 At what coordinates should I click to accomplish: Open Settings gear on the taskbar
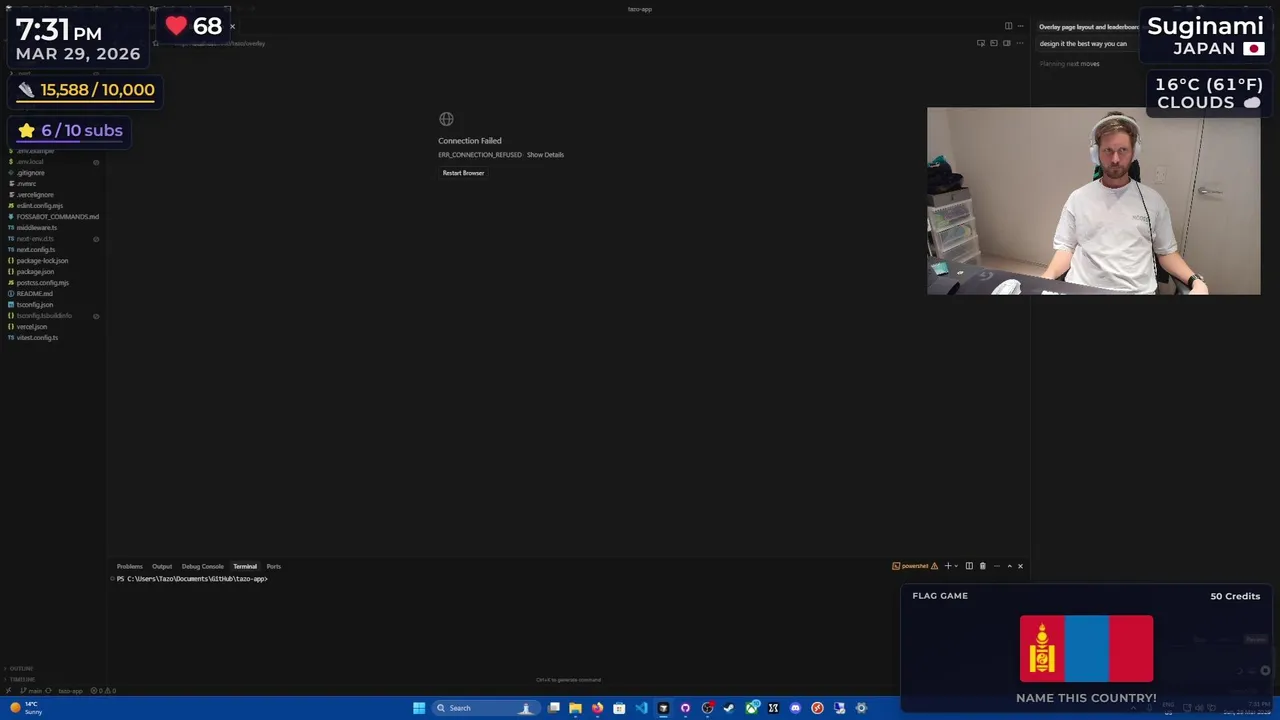click(861, 708)
